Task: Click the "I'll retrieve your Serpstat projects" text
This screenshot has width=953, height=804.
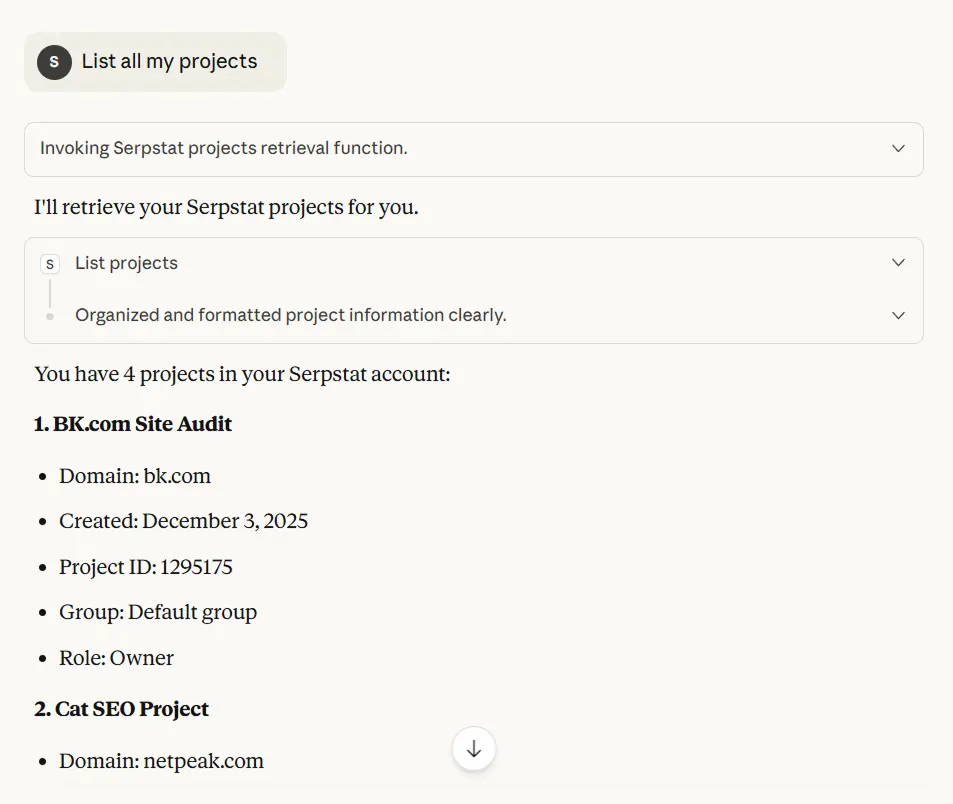Action: tap(226, 207)
